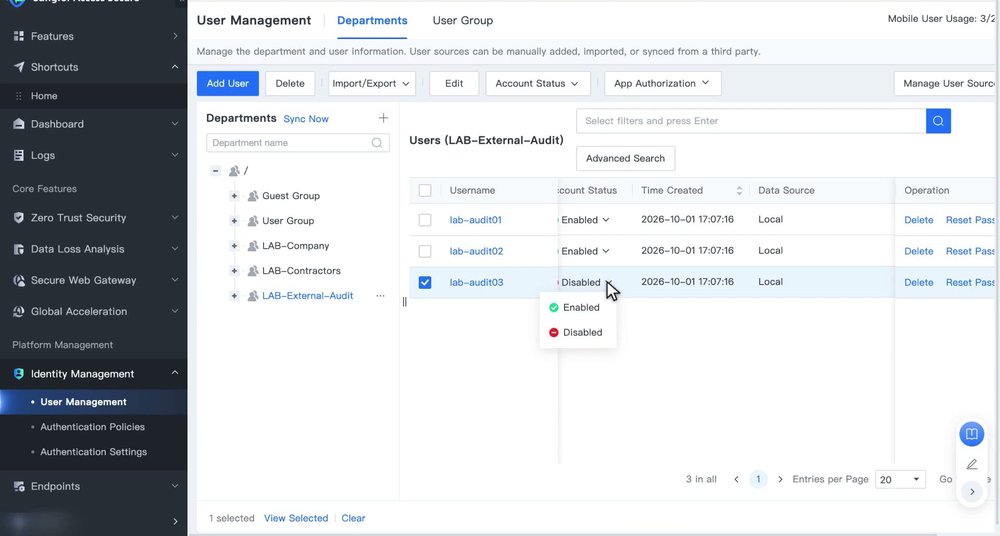Click the Global Acceleration icon
The width and height of the screenshot is (1000, 536).
click(18, 311)
